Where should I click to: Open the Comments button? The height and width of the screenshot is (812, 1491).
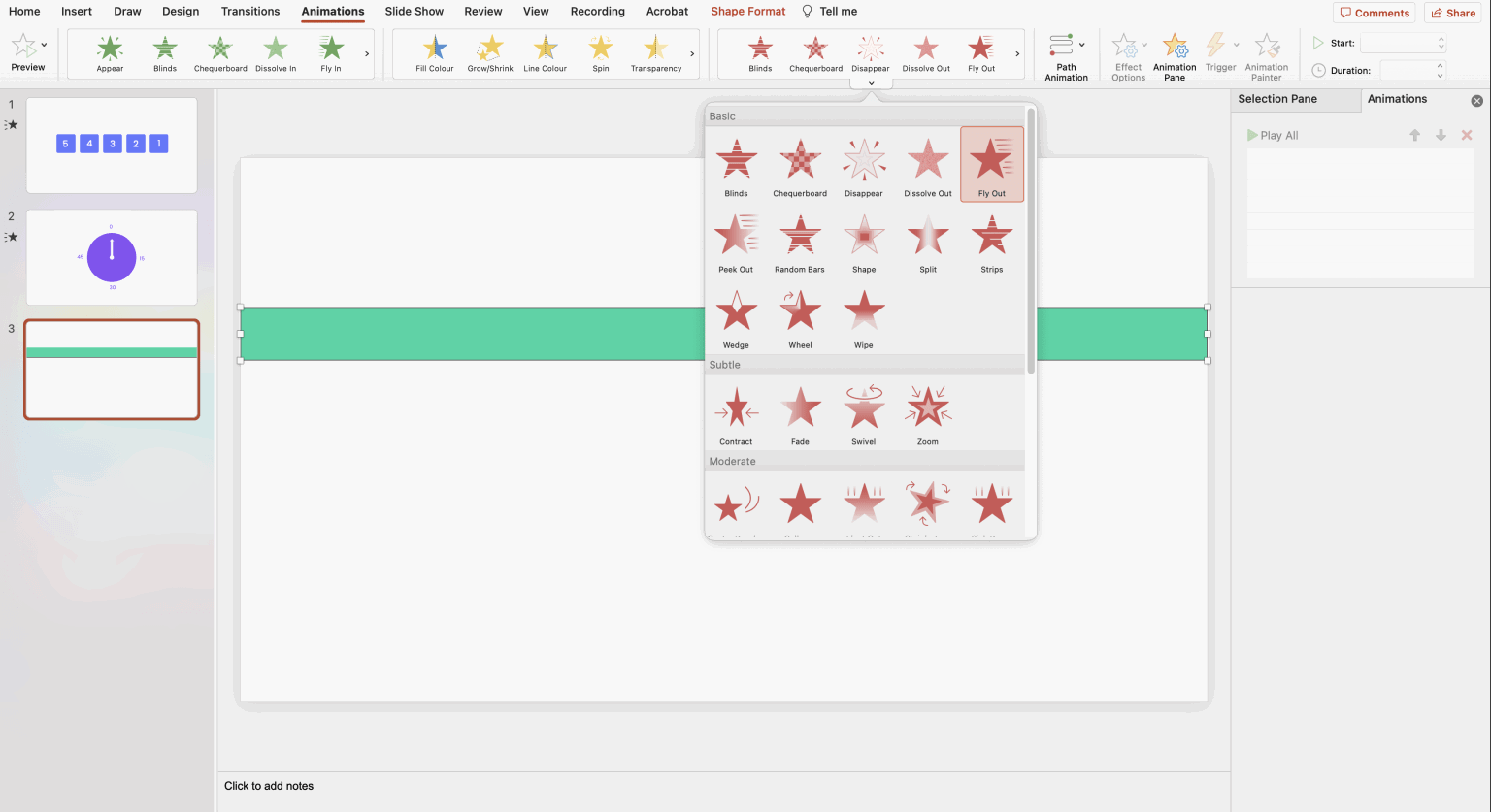(x=1375, y=13)
